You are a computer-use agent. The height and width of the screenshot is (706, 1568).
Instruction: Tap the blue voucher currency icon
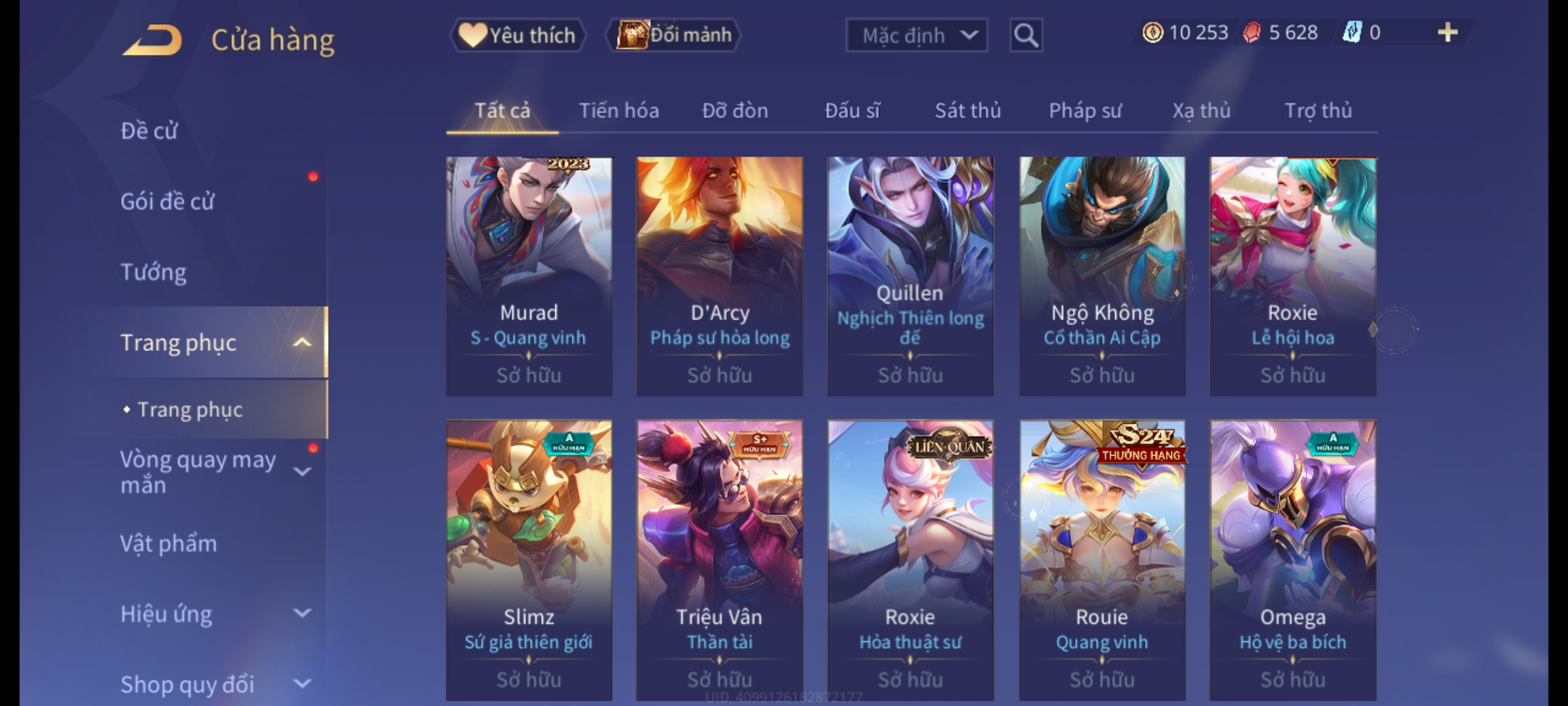click(x=1352, y=33)
